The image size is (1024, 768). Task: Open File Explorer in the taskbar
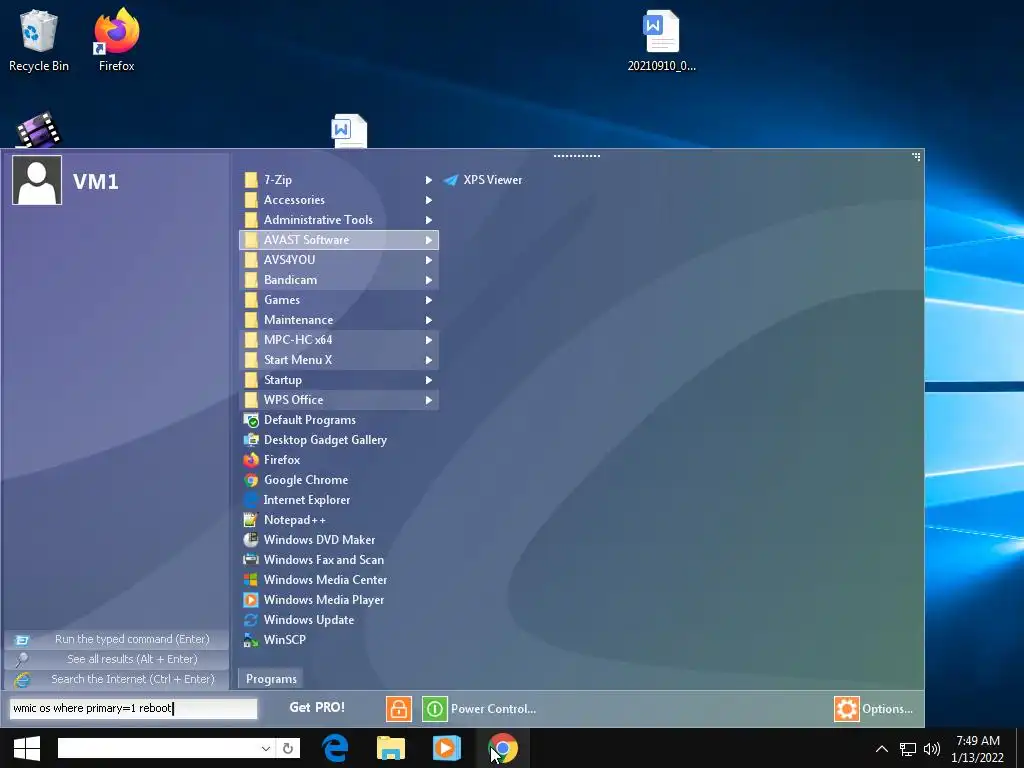point(391,748)
